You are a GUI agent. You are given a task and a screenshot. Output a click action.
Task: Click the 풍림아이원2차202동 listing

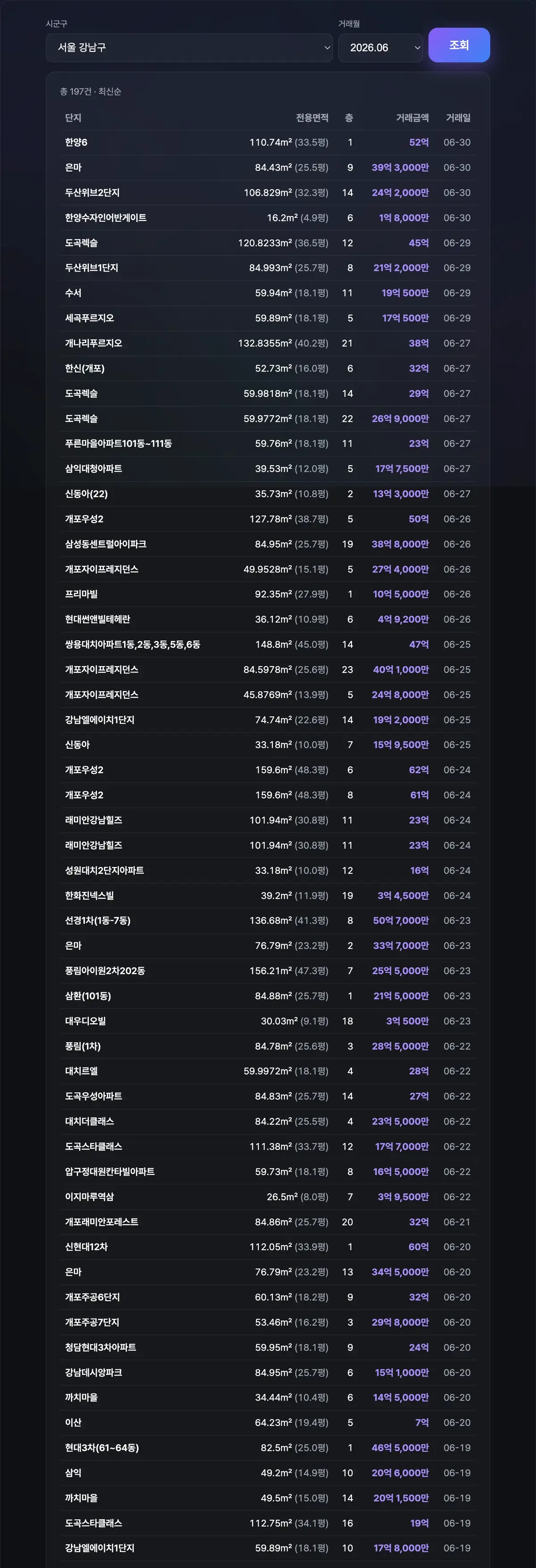(268, 971)
